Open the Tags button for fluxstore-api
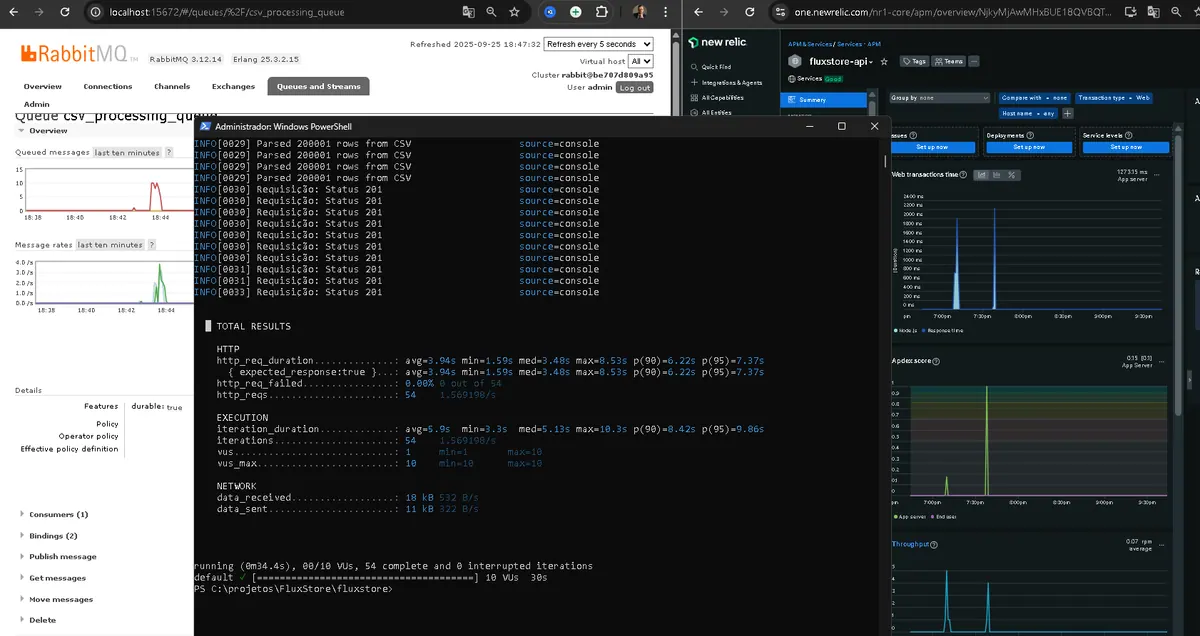Image resolution: width=1200 pixels, height=636 pixels. point(914,61)
